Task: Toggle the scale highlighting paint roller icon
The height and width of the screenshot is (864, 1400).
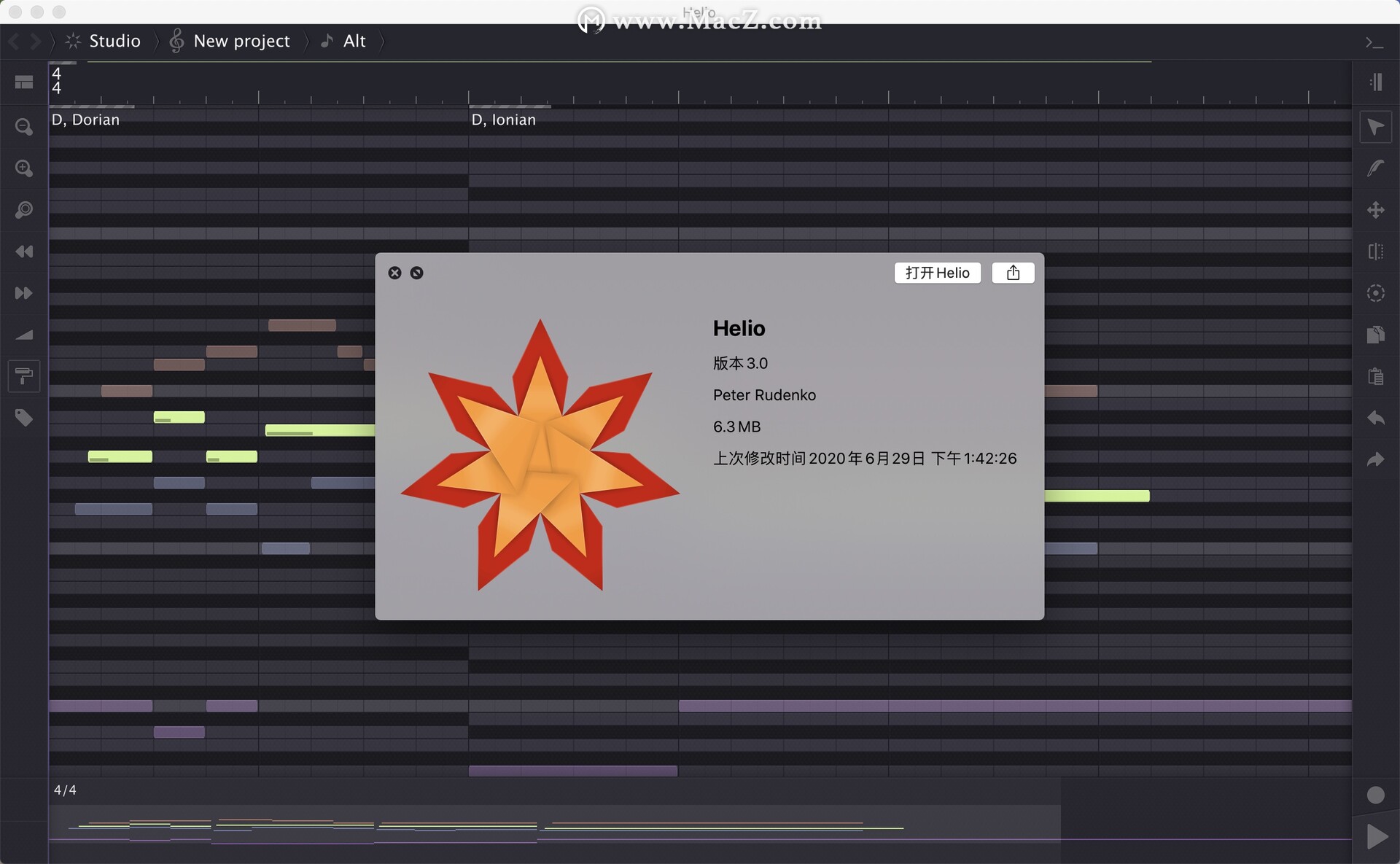Action: [24, 376]
